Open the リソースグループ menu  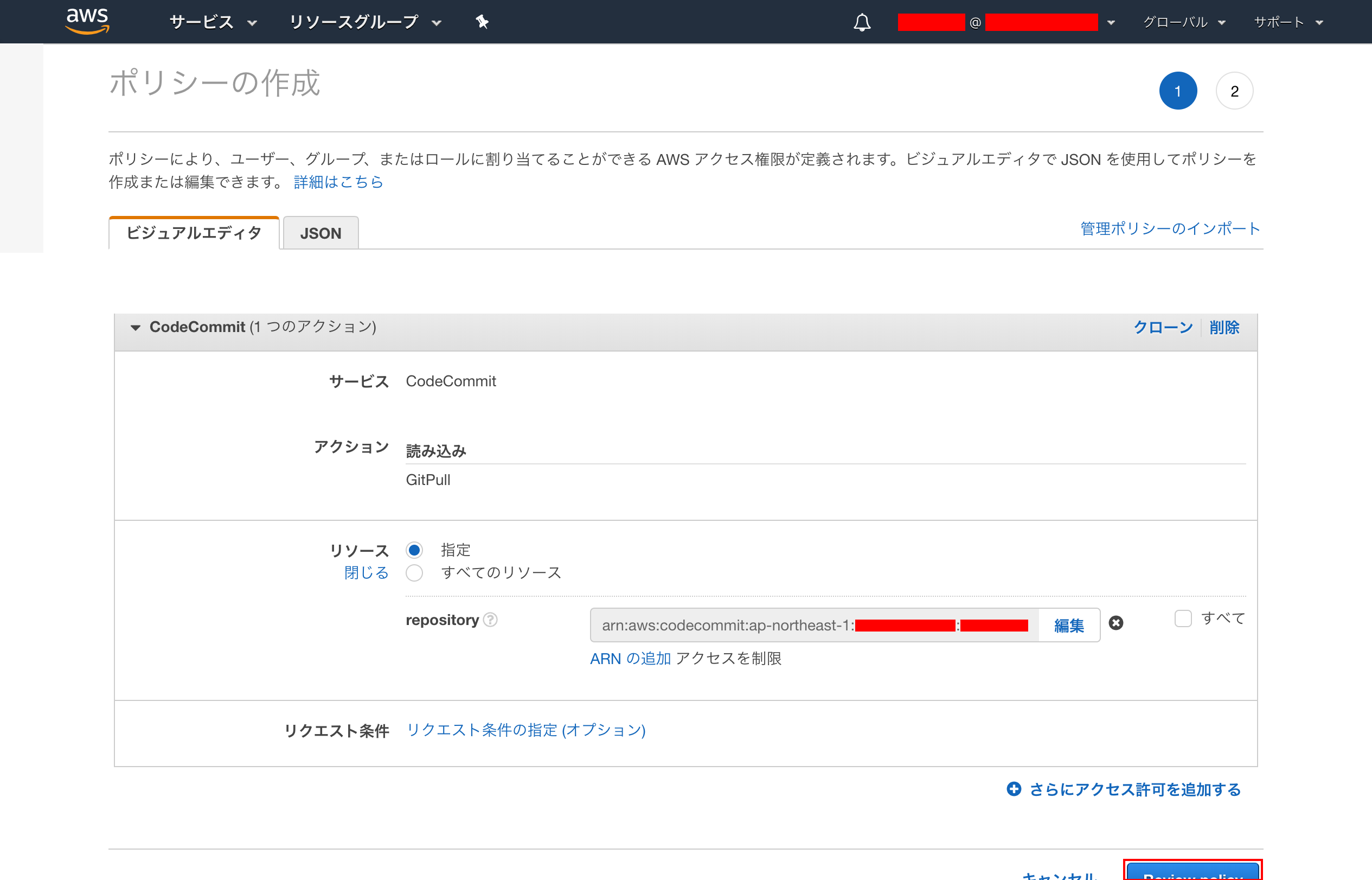click(366, 22)
